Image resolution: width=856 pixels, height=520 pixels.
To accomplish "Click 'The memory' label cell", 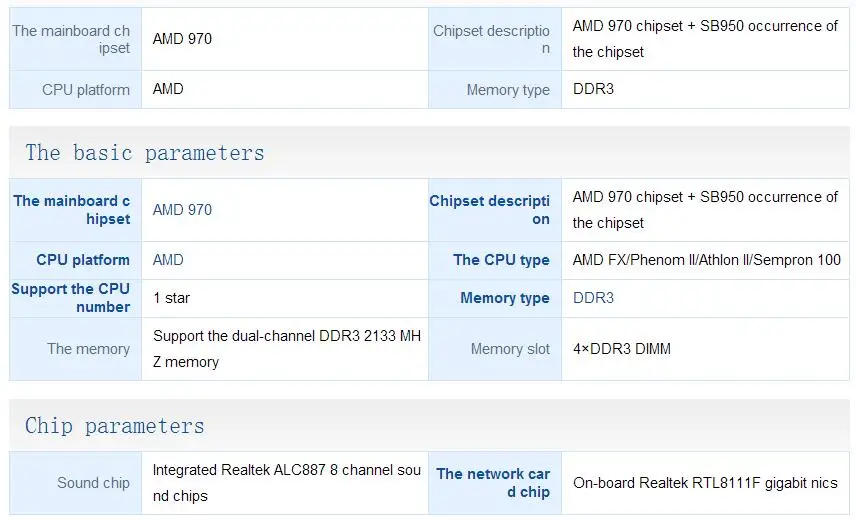I will [x=88, y=349].
